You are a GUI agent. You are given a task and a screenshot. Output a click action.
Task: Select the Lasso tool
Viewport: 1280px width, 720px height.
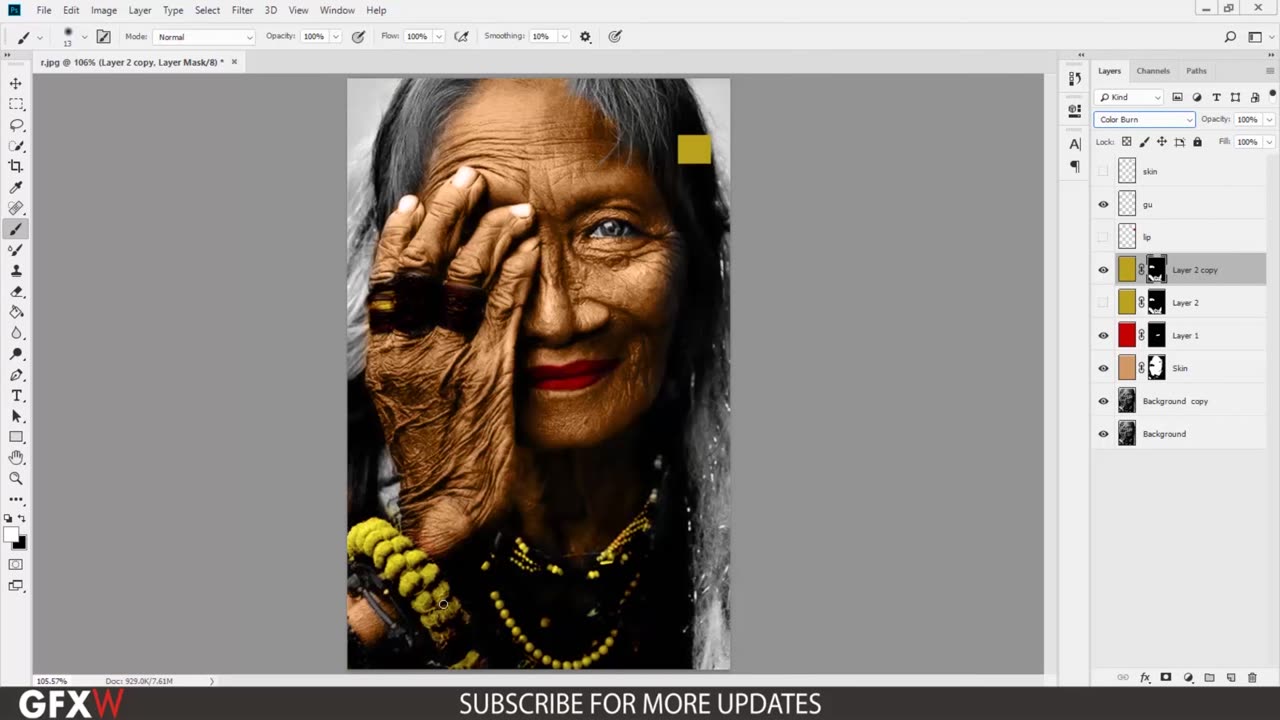tap(16, 125)
